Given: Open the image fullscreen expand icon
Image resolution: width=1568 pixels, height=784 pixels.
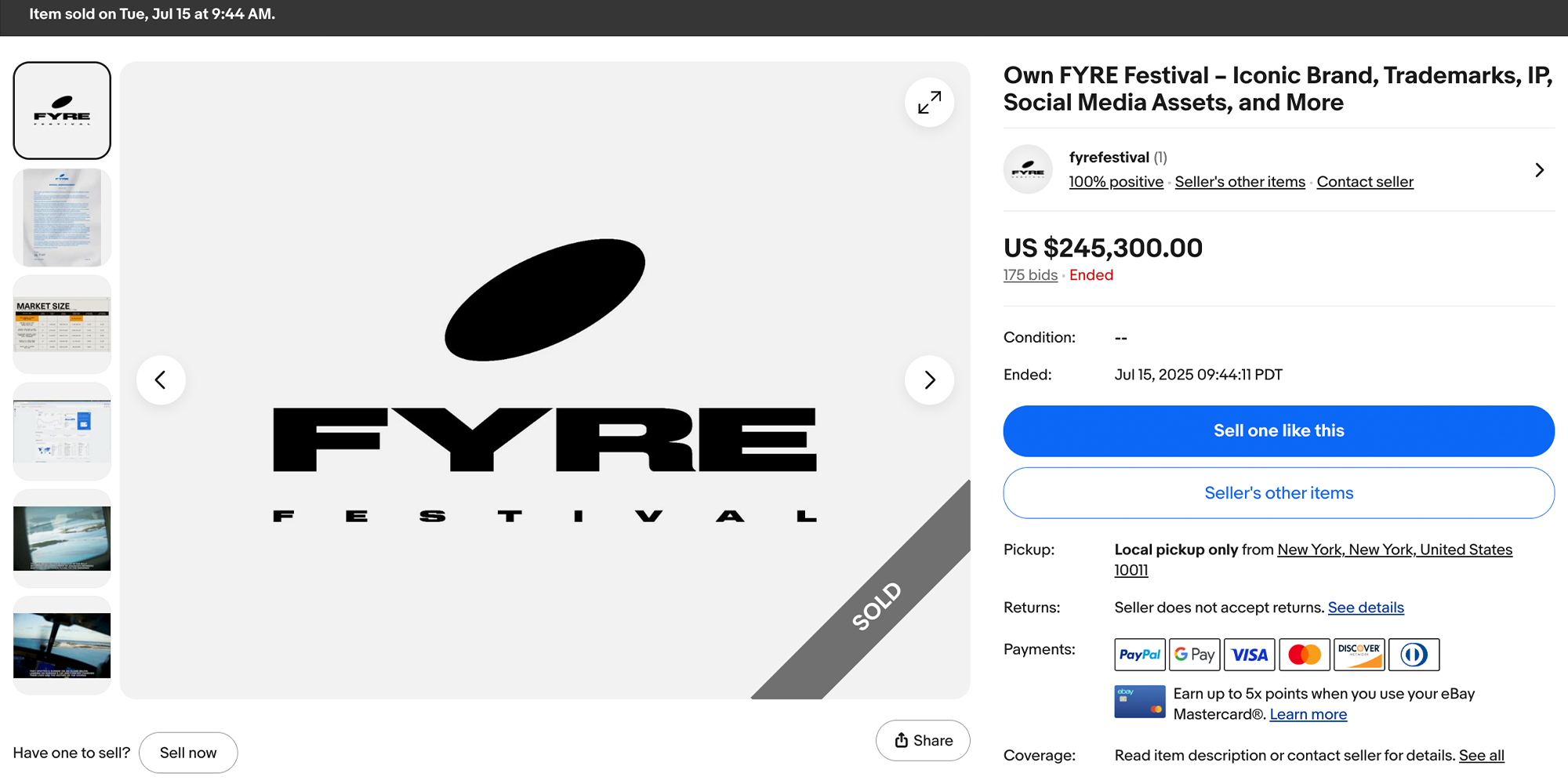Looking at the screenshot, I should pyautogui.click(x=929, y=102).
